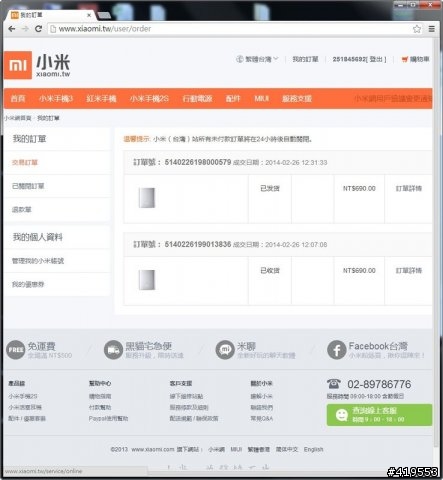
Task: Click the FREE shipping circle icon
Action: click(x=16, y=350)
